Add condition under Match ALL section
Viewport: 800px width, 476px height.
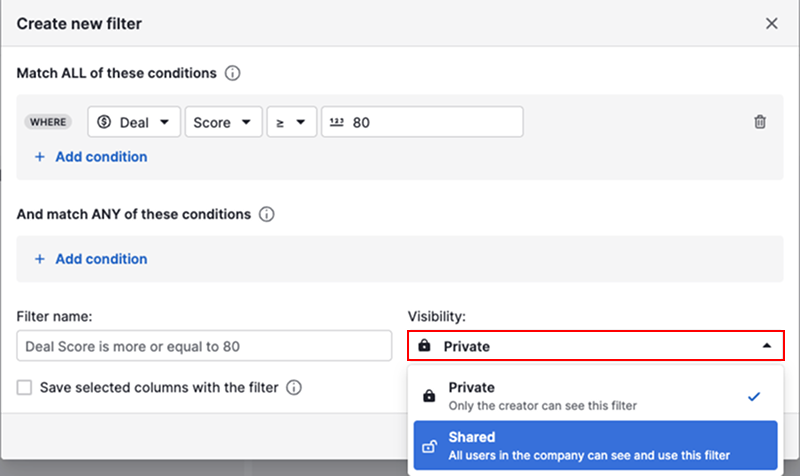pyautogui.click(x=100, y=157)
